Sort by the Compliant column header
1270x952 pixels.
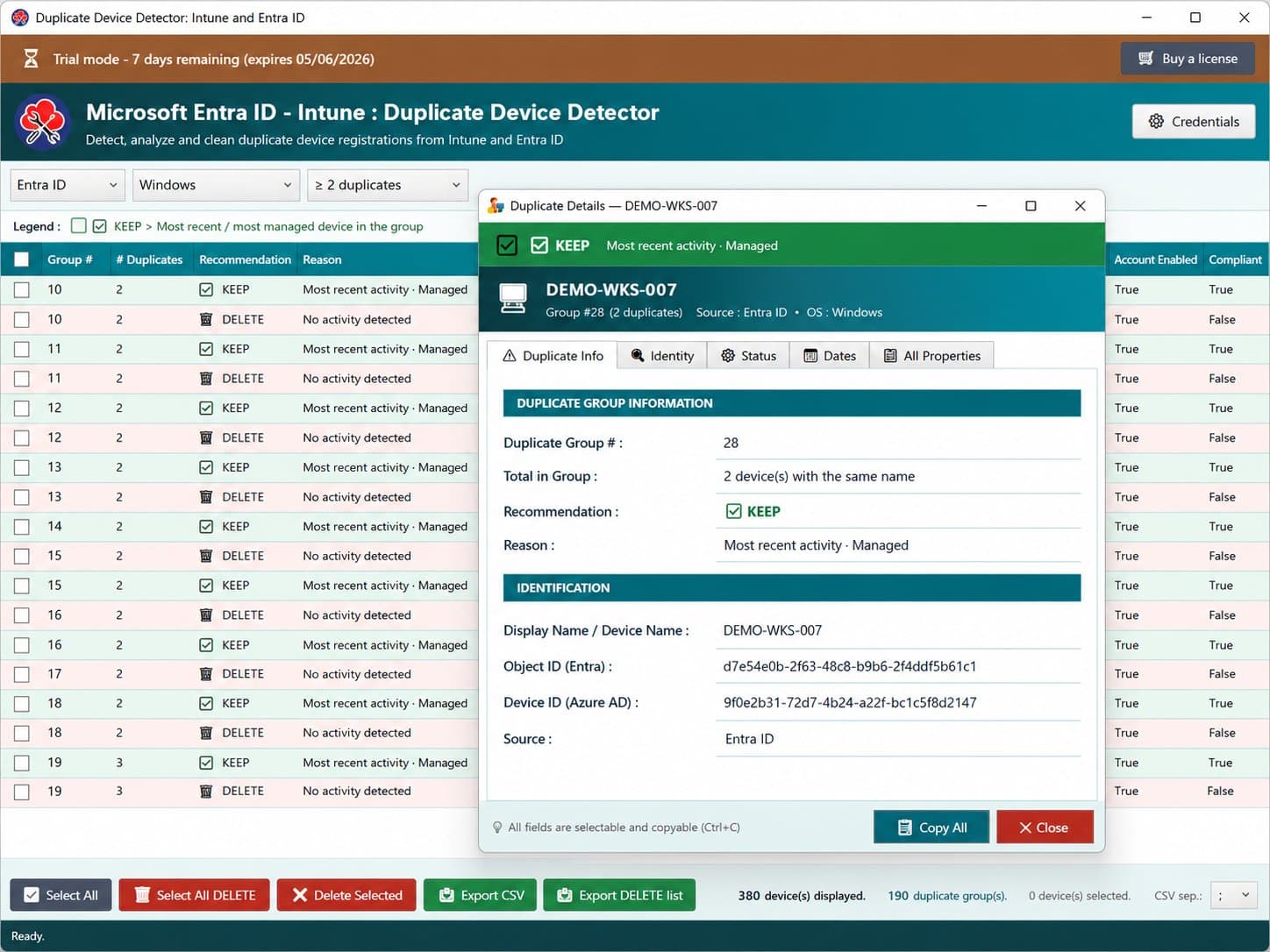pyautogui.click(x=1235, y=259)
